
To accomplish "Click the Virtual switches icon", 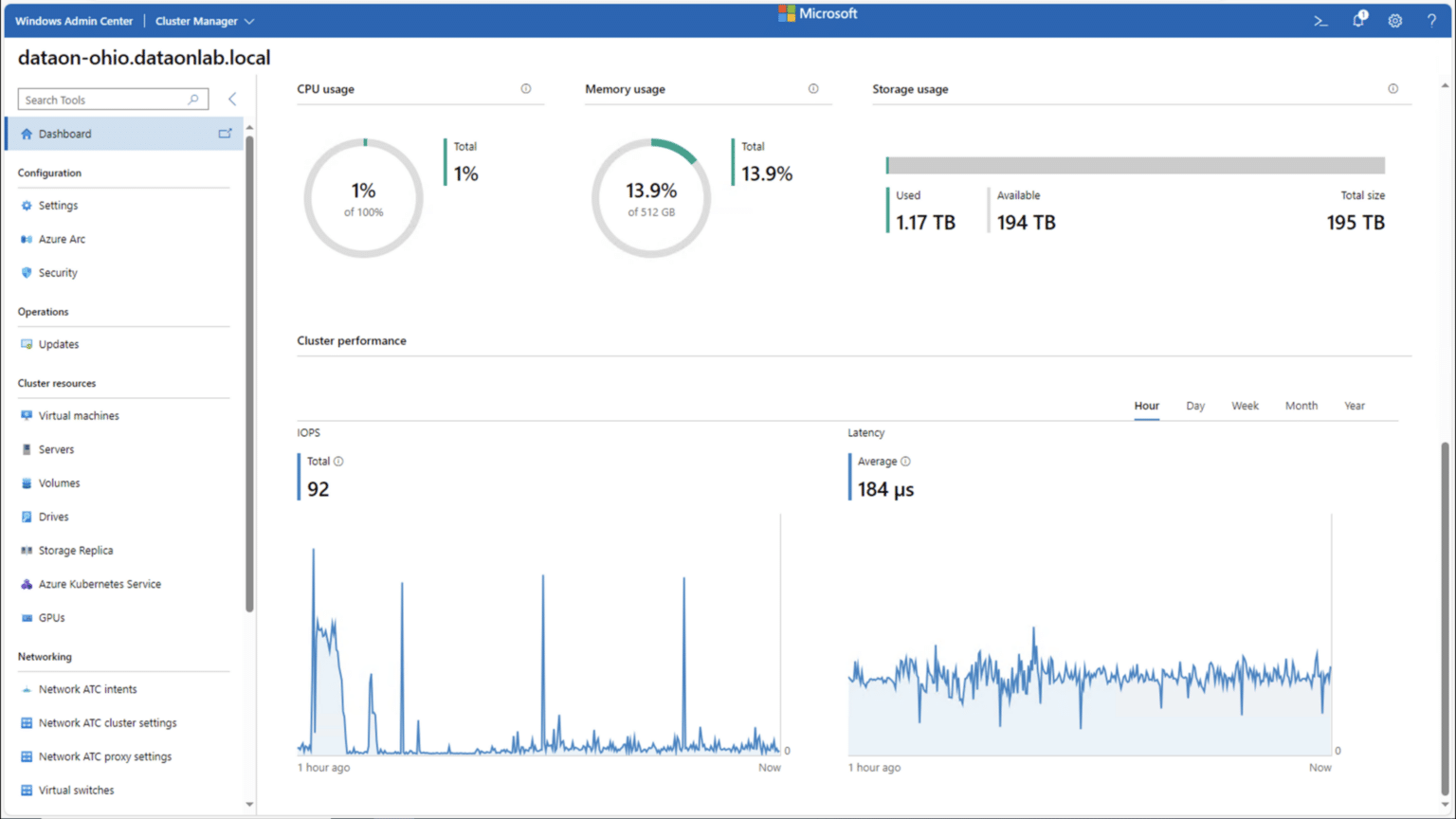I will (27, 791).
